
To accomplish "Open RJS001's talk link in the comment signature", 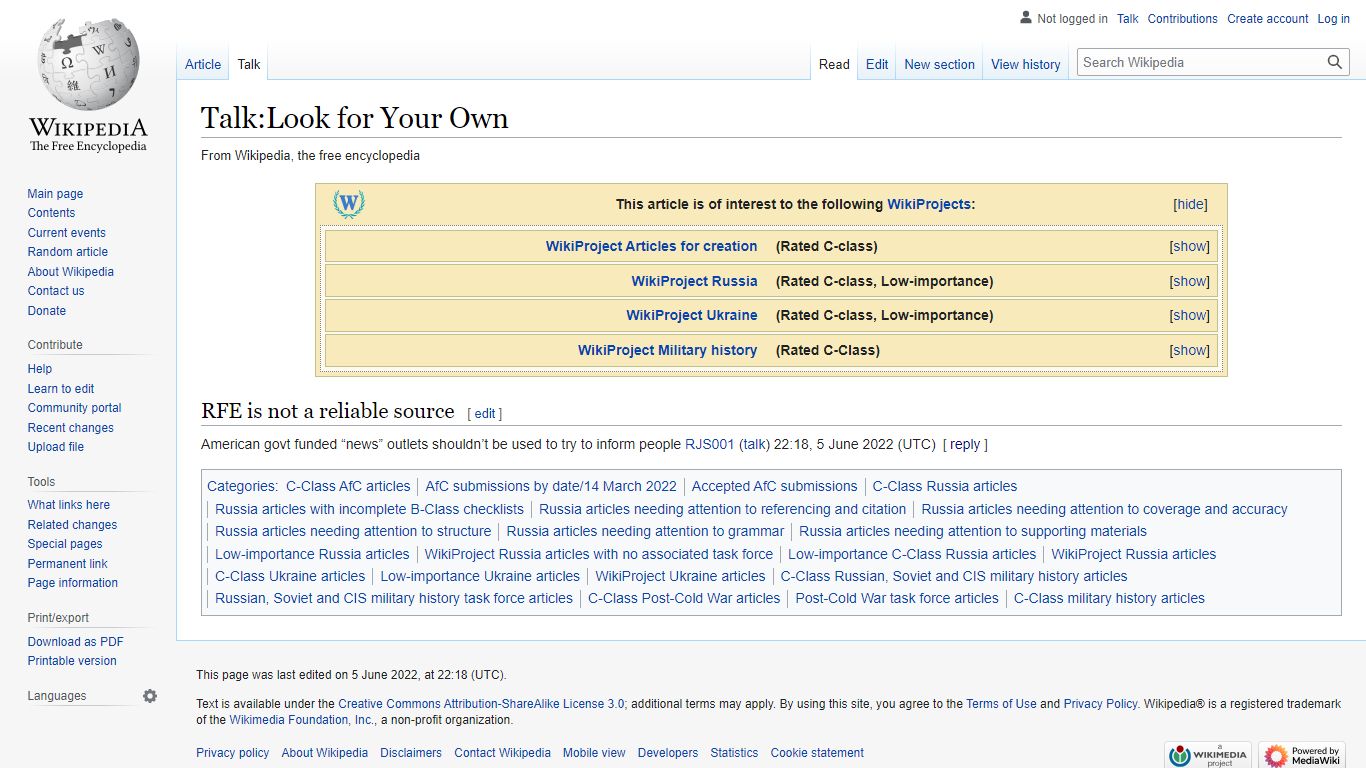I will [x=754, y=444].
